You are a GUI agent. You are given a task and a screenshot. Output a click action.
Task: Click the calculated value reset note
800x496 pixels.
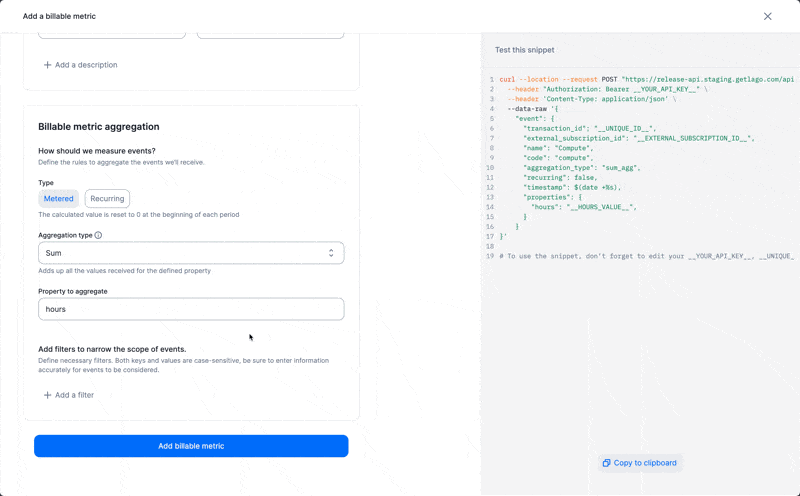139,215
